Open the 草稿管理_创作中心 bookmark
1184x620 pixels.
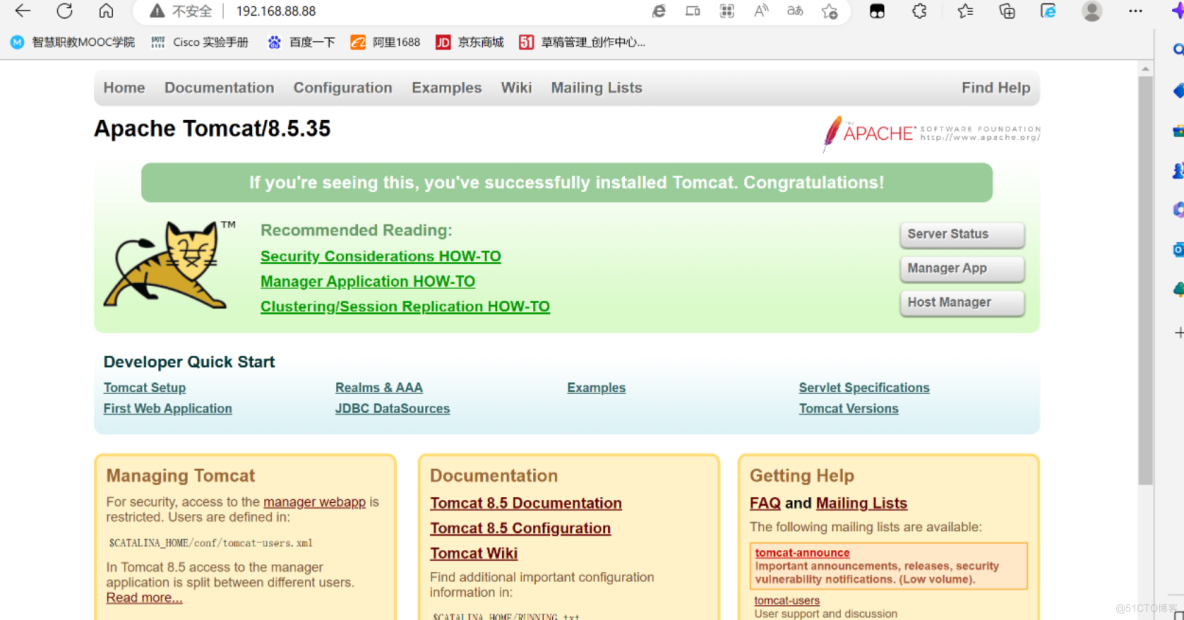(x=582, y=42)
